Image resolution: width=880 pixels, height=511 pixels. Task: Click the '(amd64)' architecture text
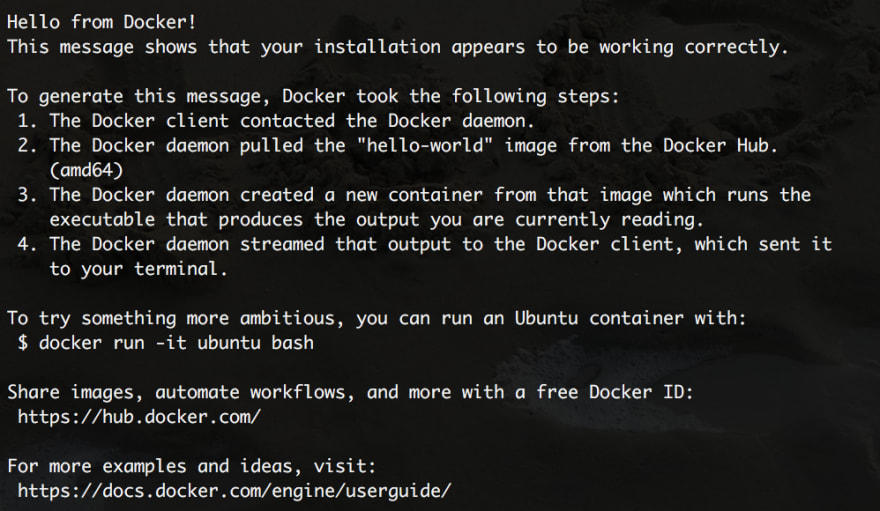click(x=86, y=170)
